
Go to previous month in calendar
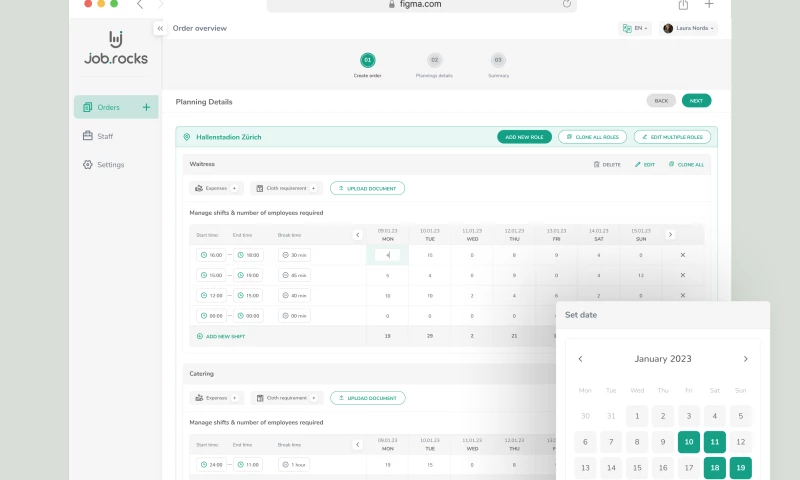point(580,359)
